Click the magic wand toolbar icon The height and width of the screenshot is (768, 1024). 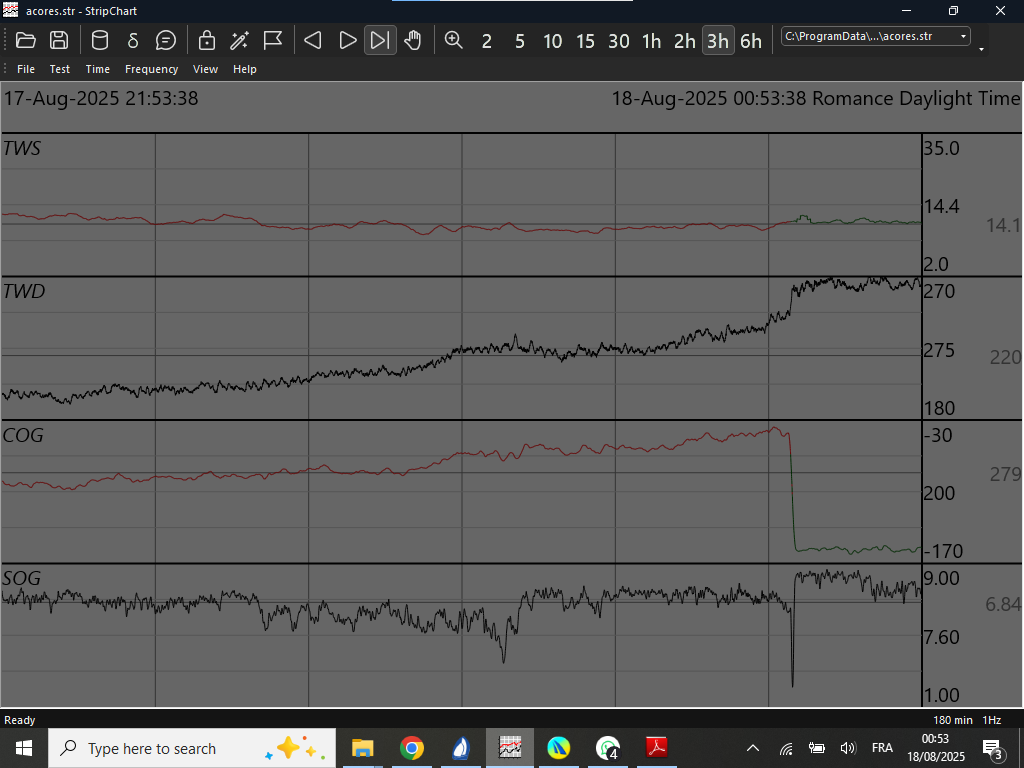[x=240, y=40]
